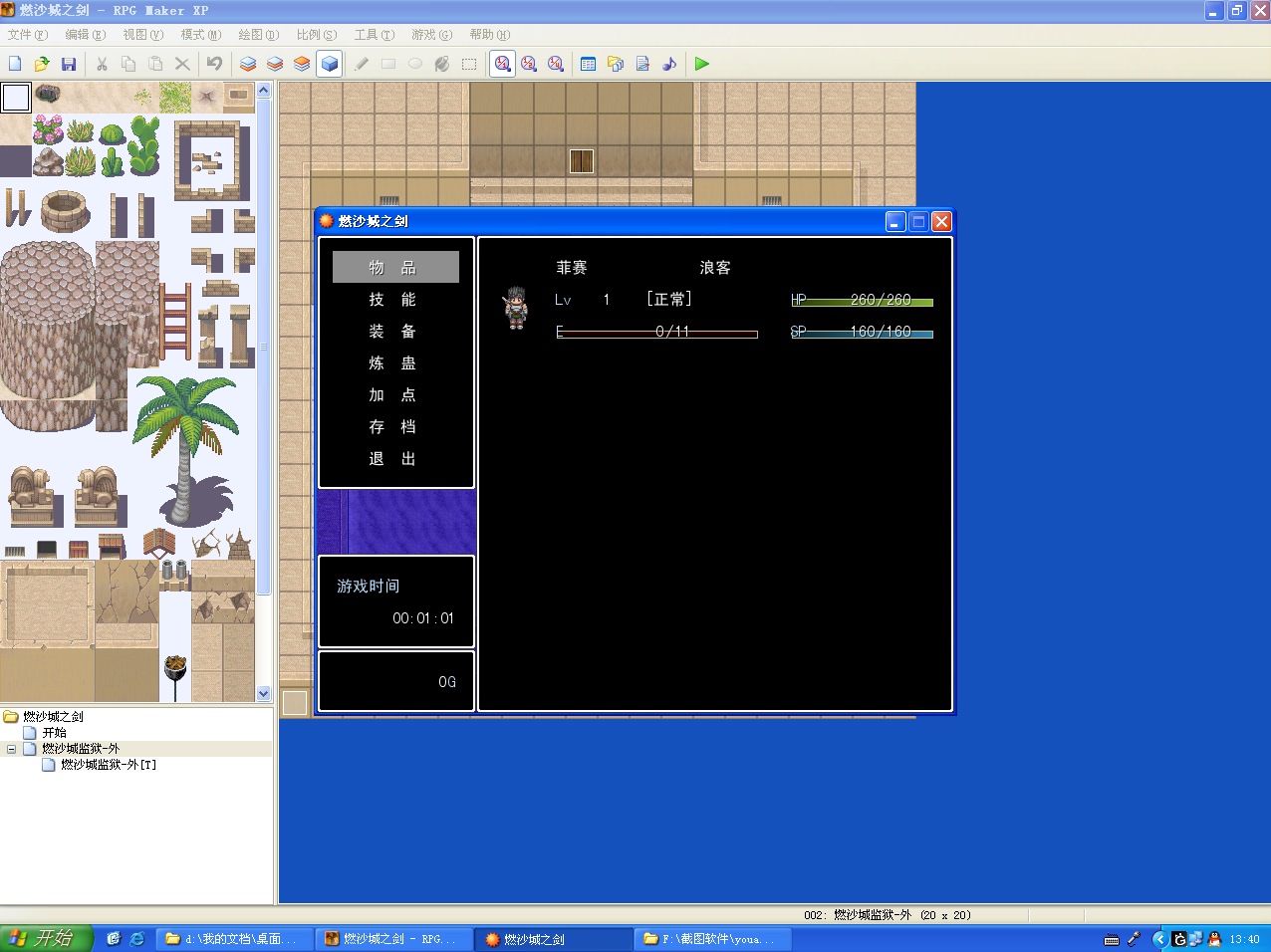Select the Flood Fill tool
This screenshot has height=952, width=1271.
tap(442, 64)
